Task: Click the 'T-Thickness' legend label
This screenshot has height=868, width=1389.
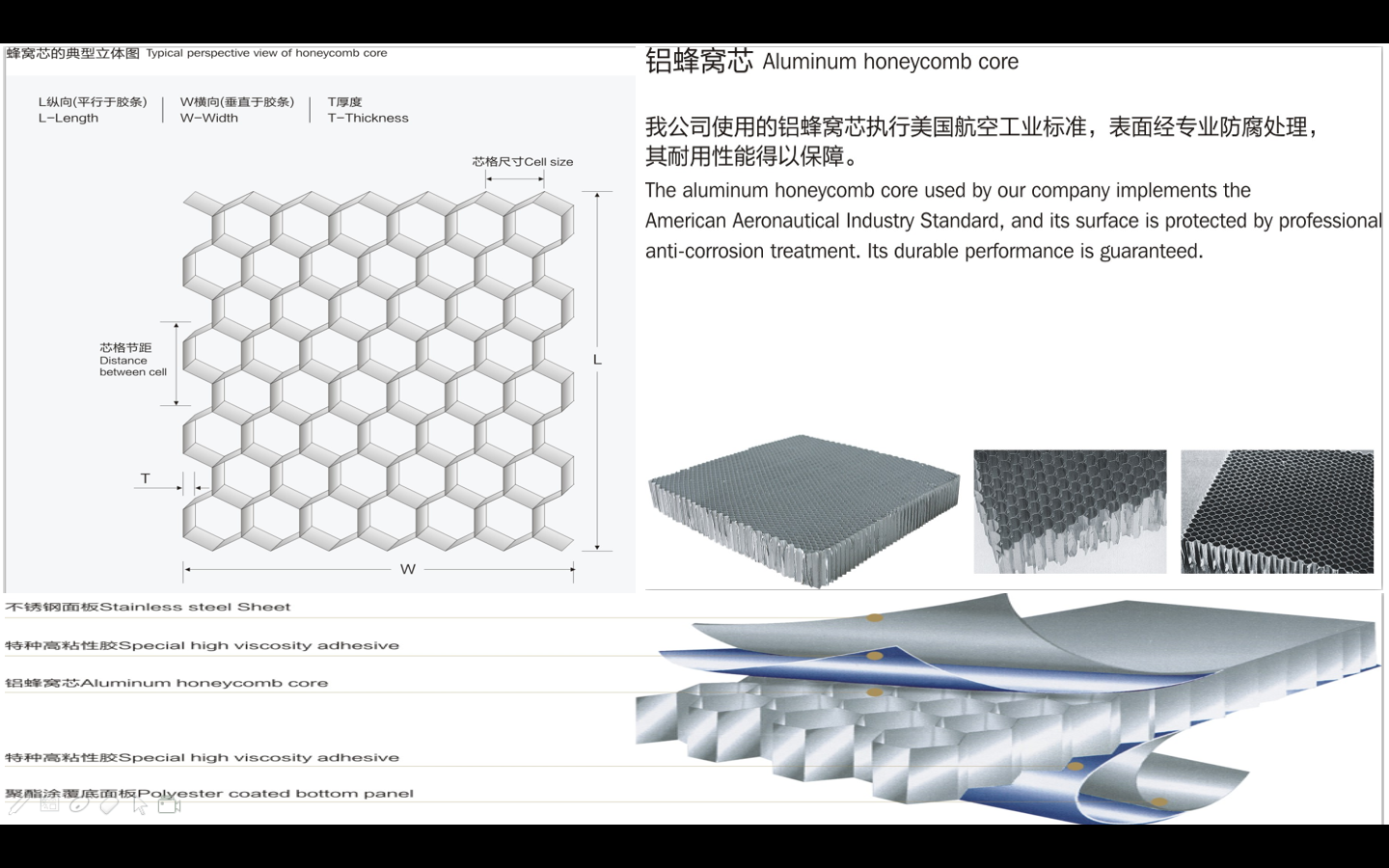Action: (368, 118)
